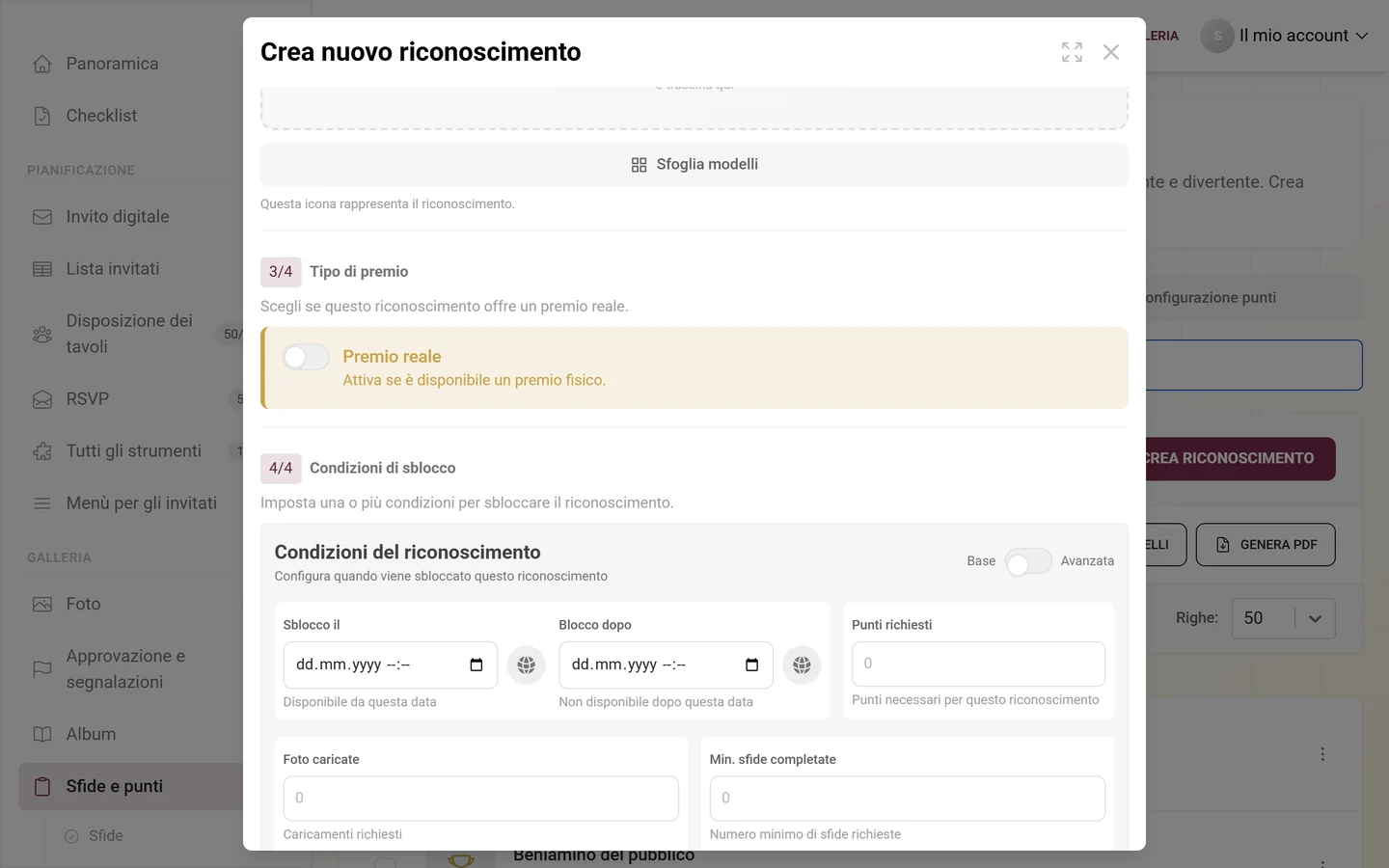Click the Disposizione dei tavoli people icon

pos(42,334)
